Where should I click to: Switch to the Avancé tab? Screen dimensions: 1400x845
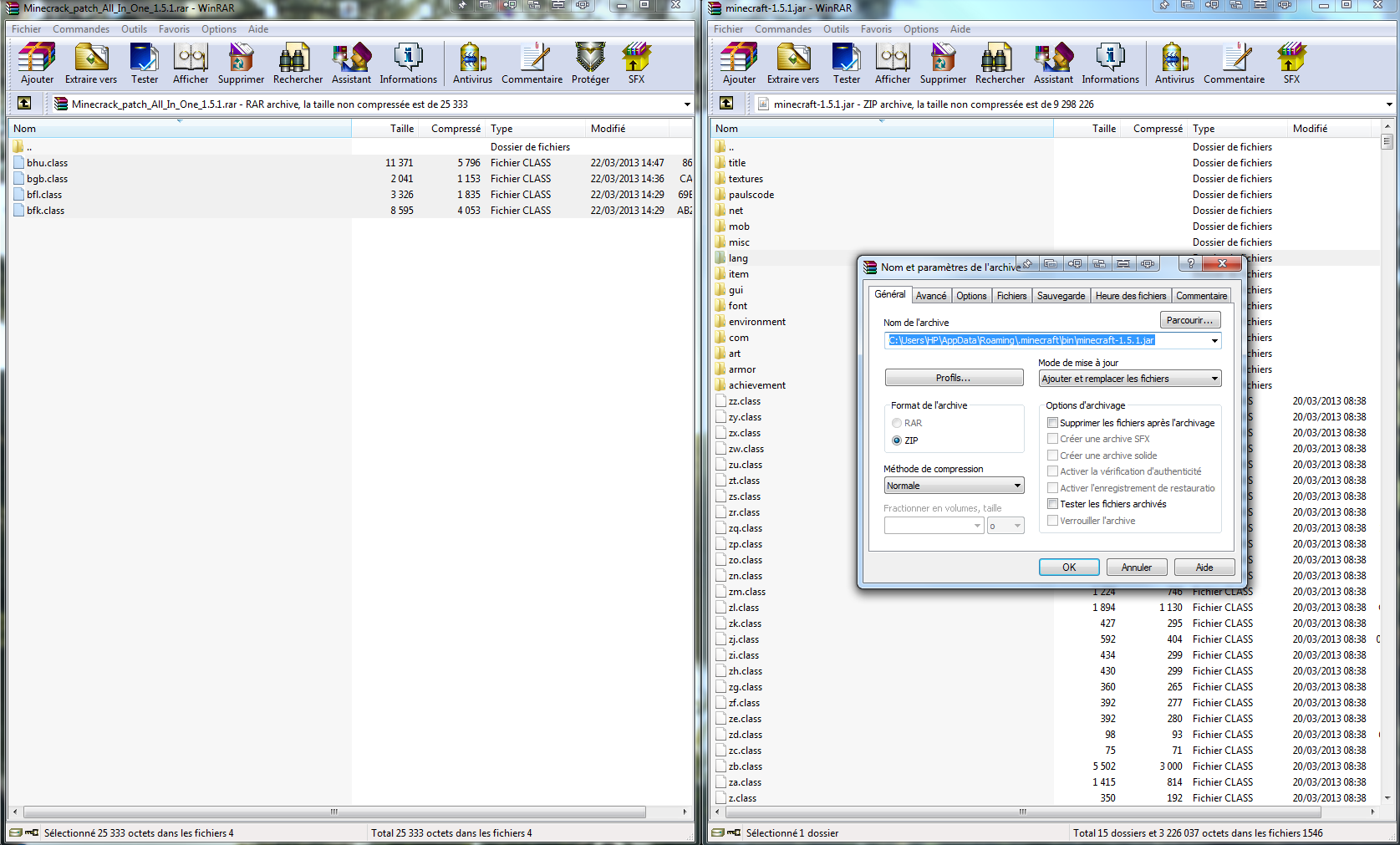(x=930, y=296)
